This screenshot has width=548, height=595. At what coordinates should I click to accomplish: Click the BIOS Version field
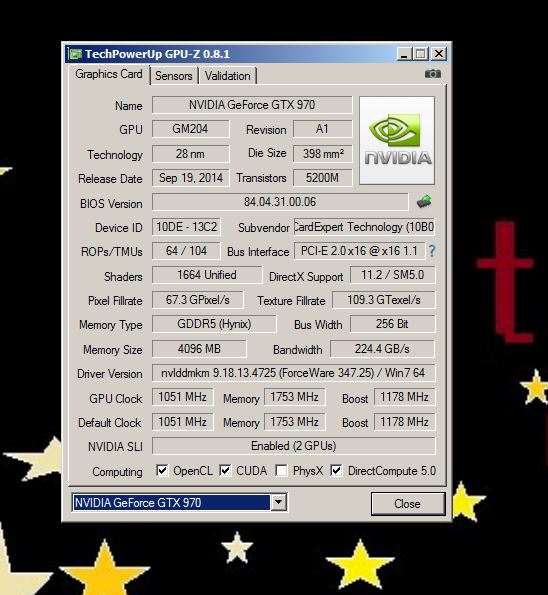280,202
